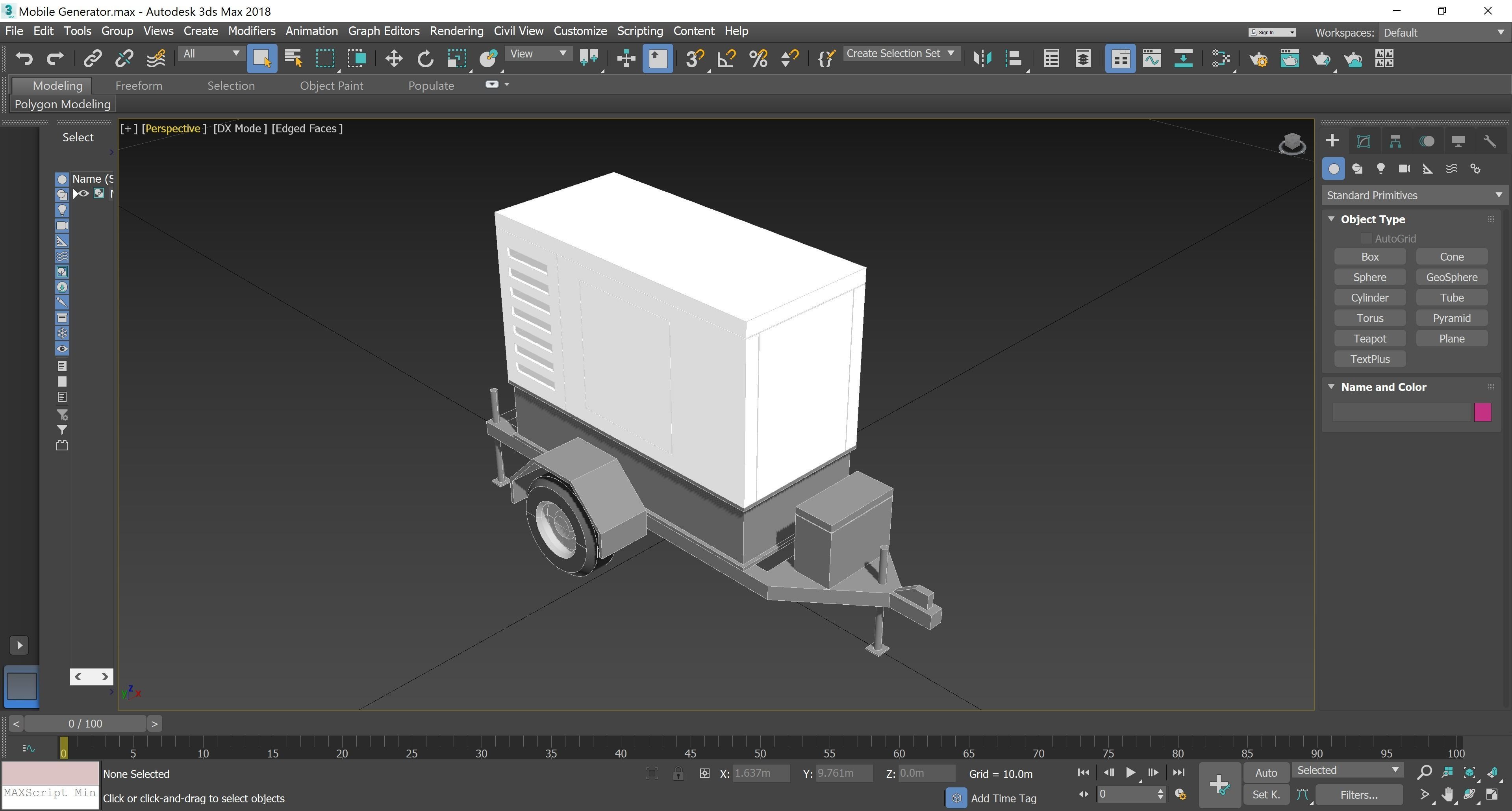Toggle the Spinner Snap button
The image size is (1512, 811).
[789, 58]
